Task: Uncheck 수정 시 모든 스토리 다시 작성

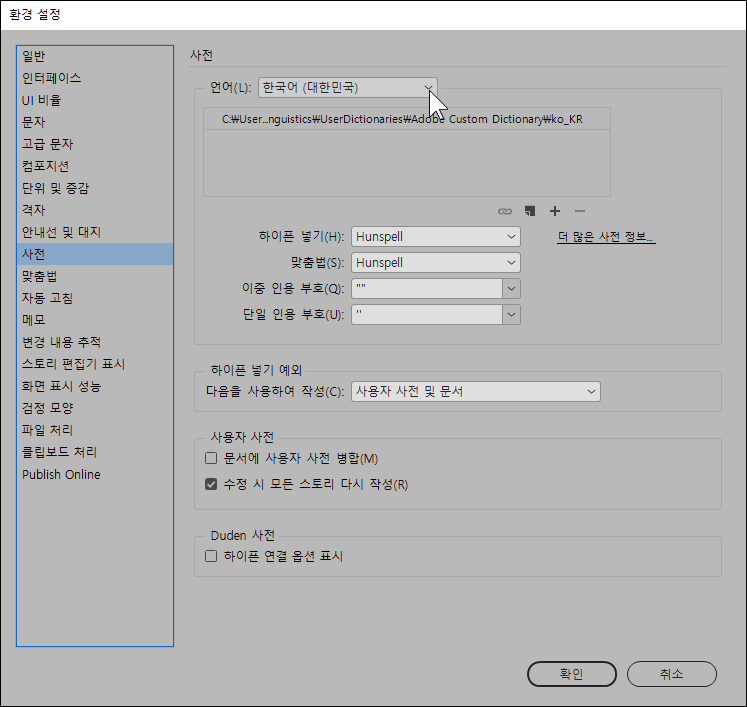Action: coord(211,484)
